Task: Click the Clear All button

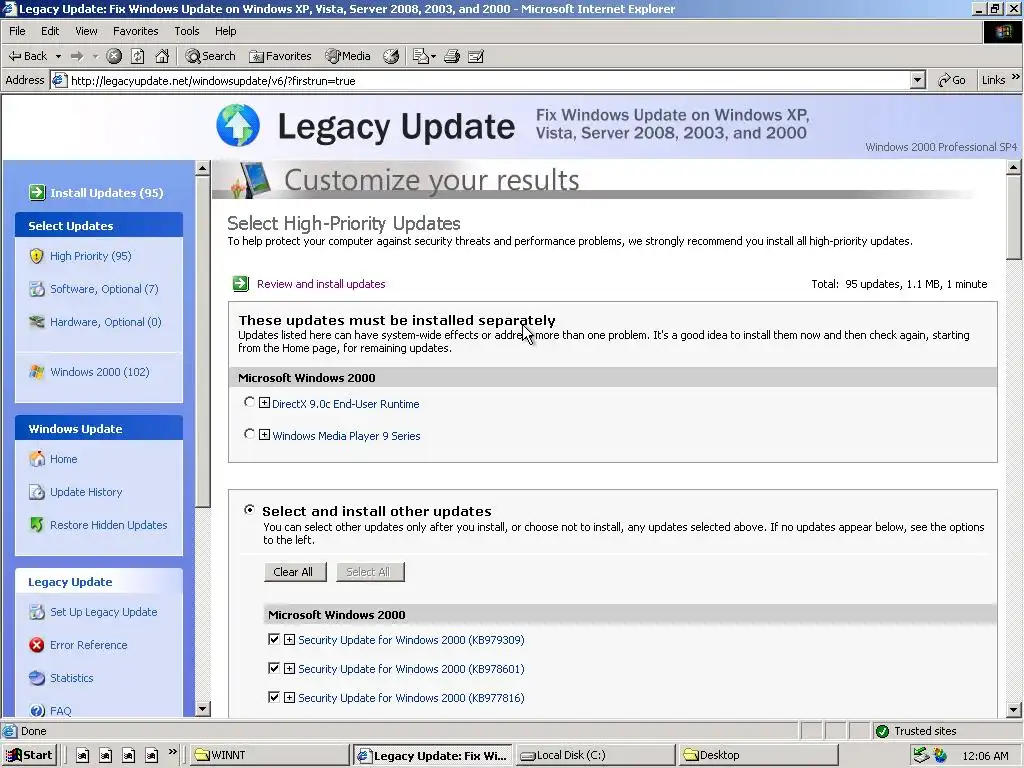Action: (x=295, y=571)
